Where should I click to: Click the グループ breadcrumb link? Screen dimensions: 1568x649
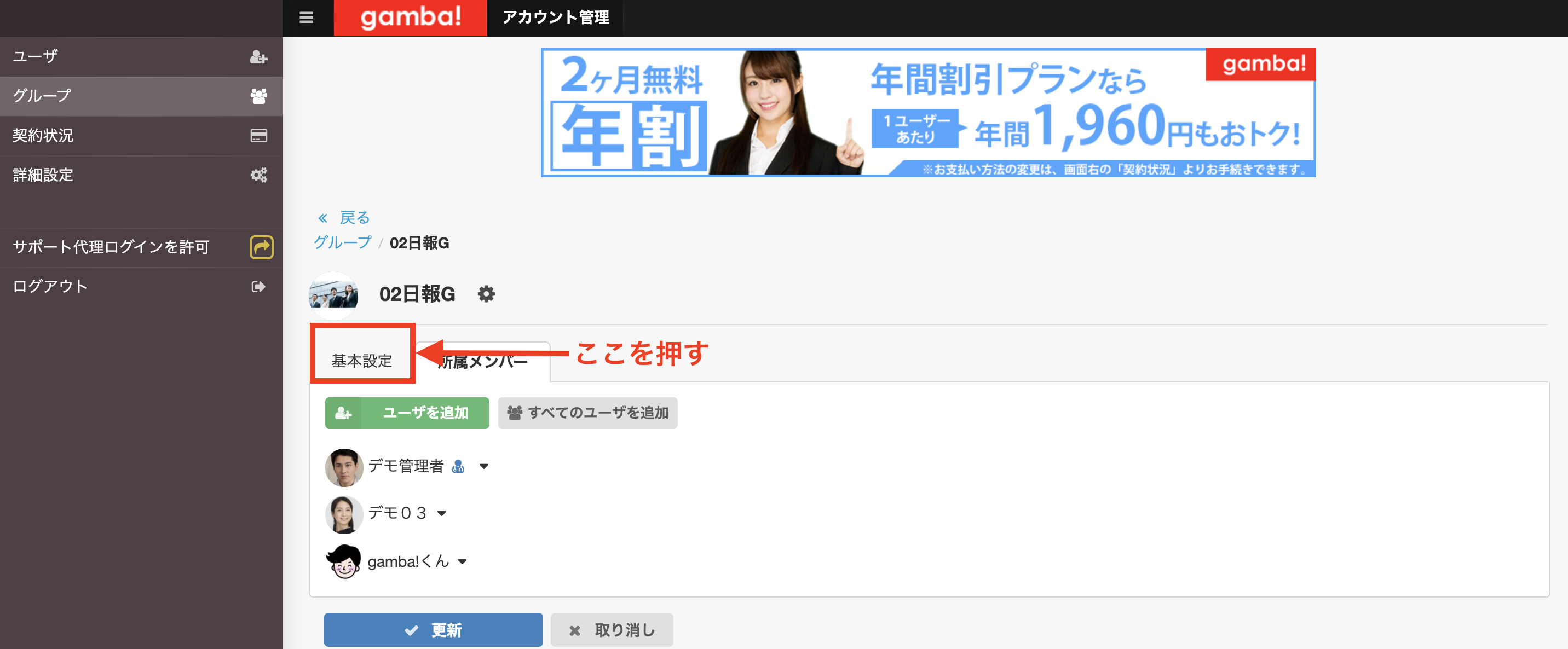[x=343, y=242]
